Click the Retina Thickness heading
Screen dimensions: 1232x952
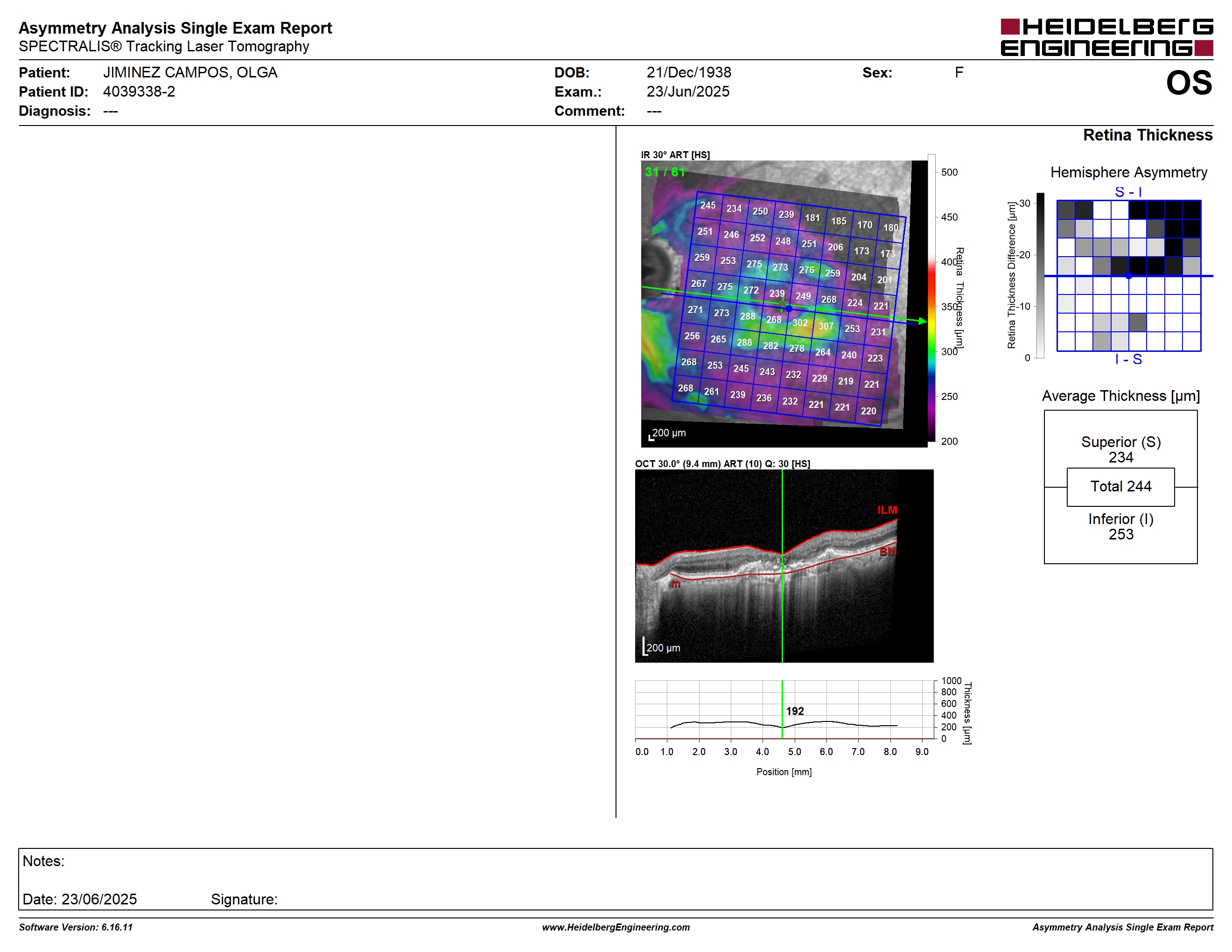pos(1148,135)
